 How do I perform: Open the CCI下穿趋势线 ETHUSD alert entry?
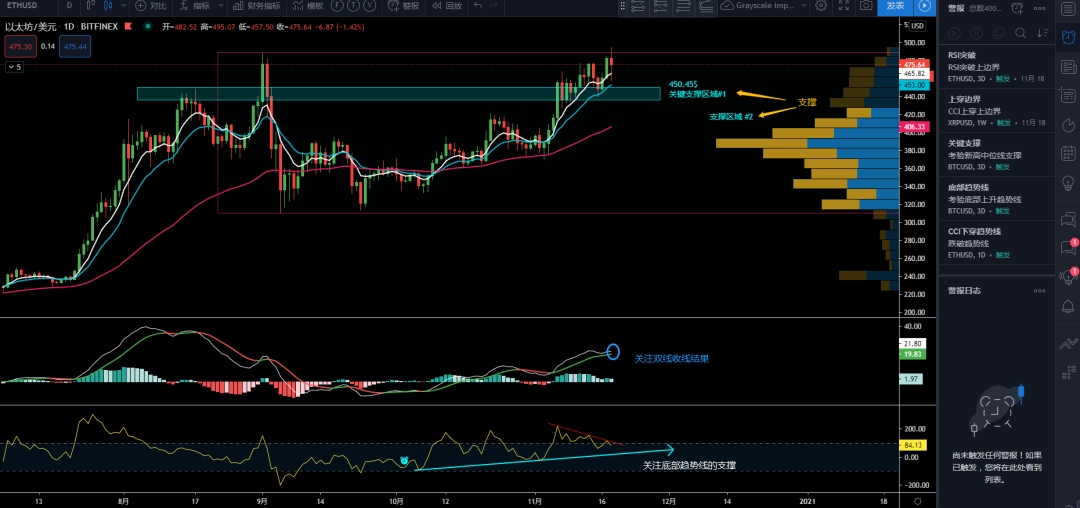tap(996, 243)
